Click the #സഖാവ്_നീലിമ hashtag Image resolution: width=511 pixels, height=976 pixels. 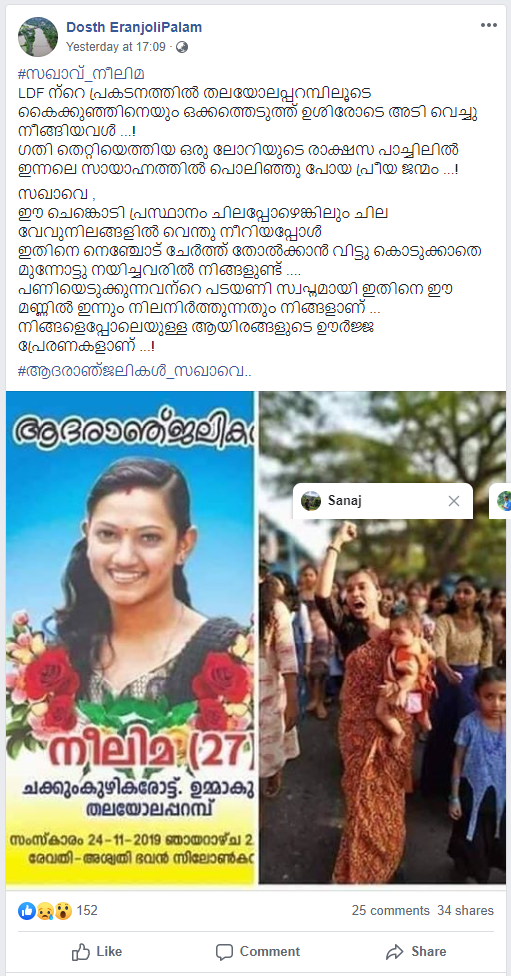click(x=82, y=74)
